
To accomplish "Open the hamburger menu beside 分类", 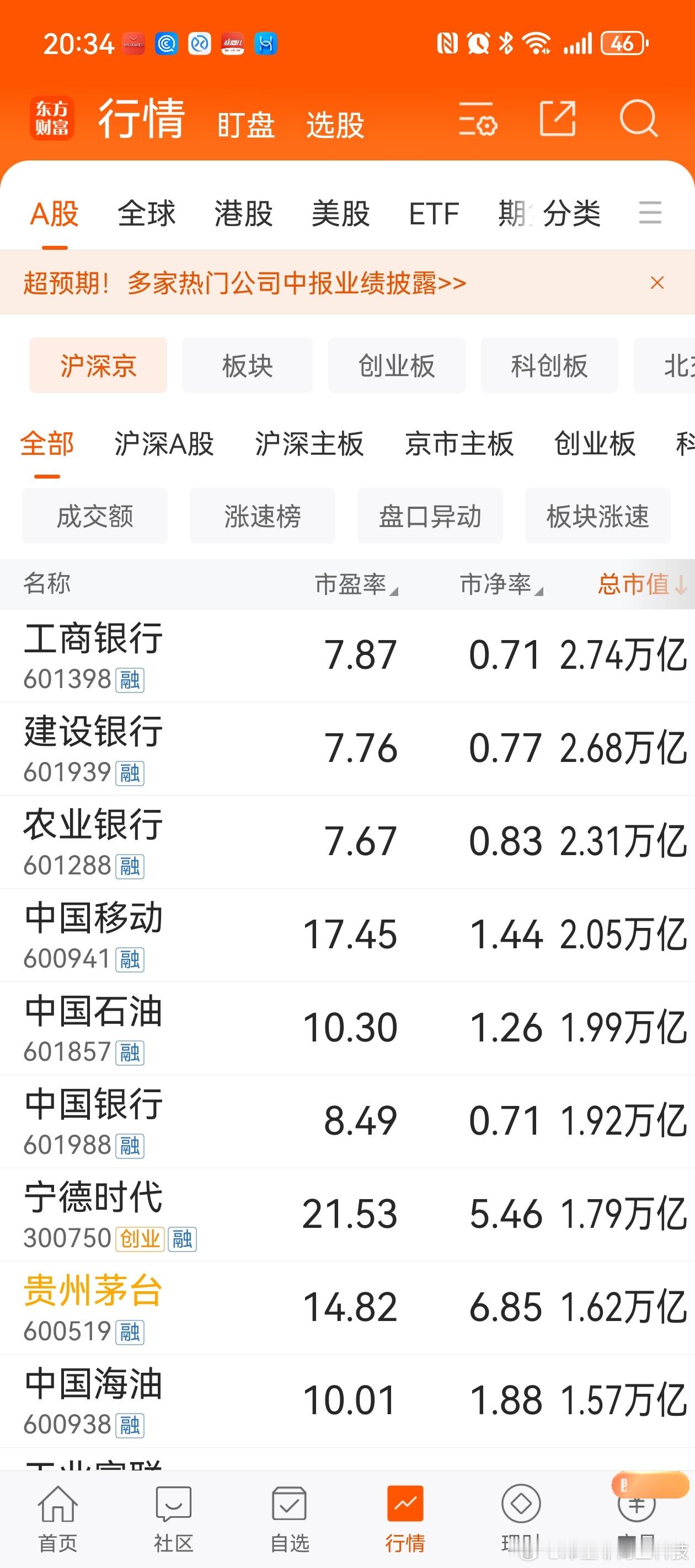I will [x=650, y=212].
